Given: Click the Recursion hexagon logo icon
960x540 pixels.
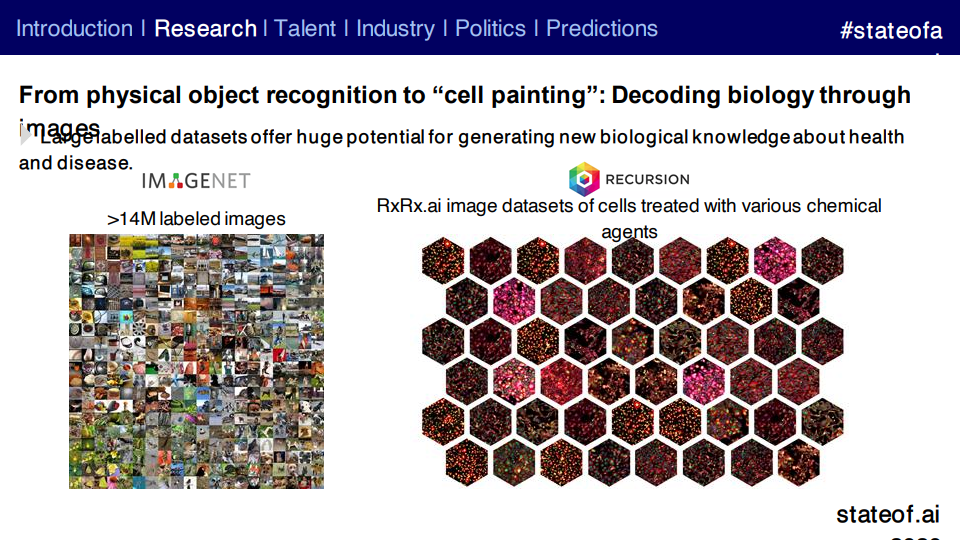Looking at the screenshot, I should click(584, 179).
